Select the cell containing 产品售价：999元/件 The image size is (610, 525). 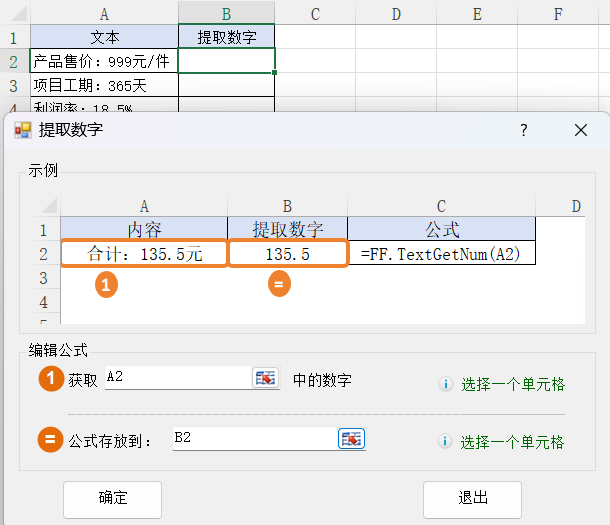(104, 62)
